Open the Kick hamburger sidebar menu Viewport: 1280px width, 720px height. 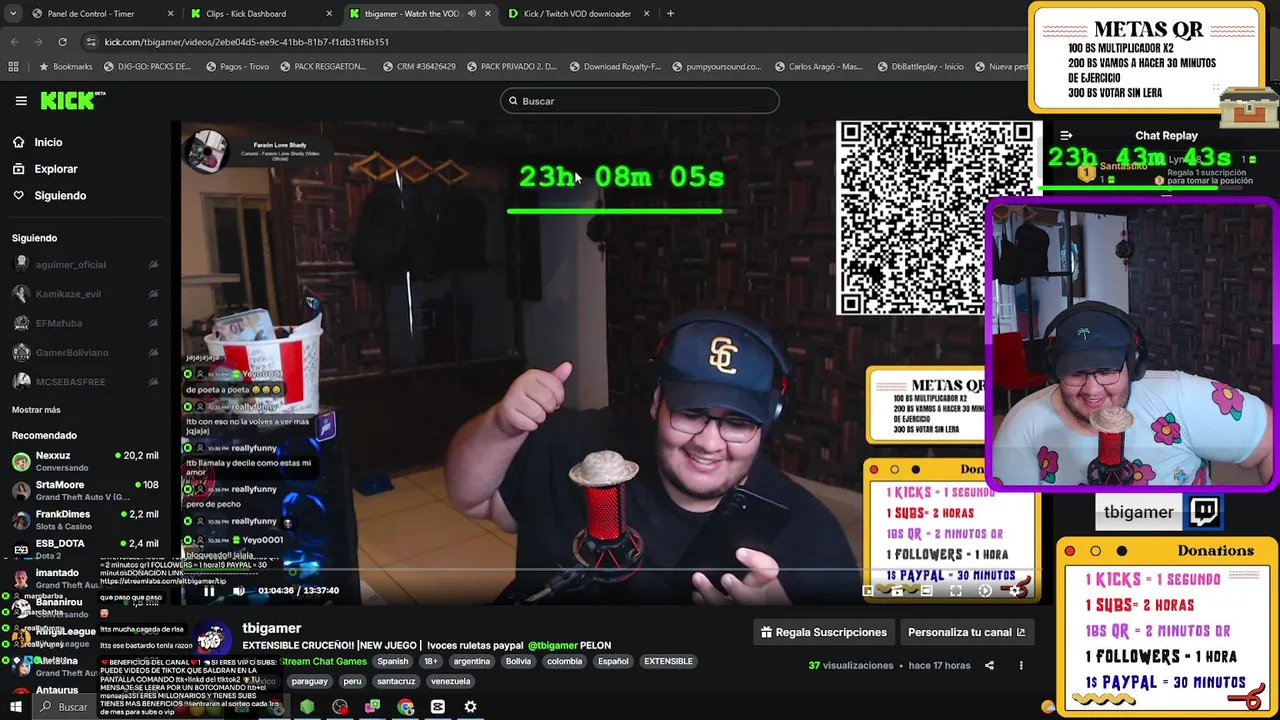[21, 101]
